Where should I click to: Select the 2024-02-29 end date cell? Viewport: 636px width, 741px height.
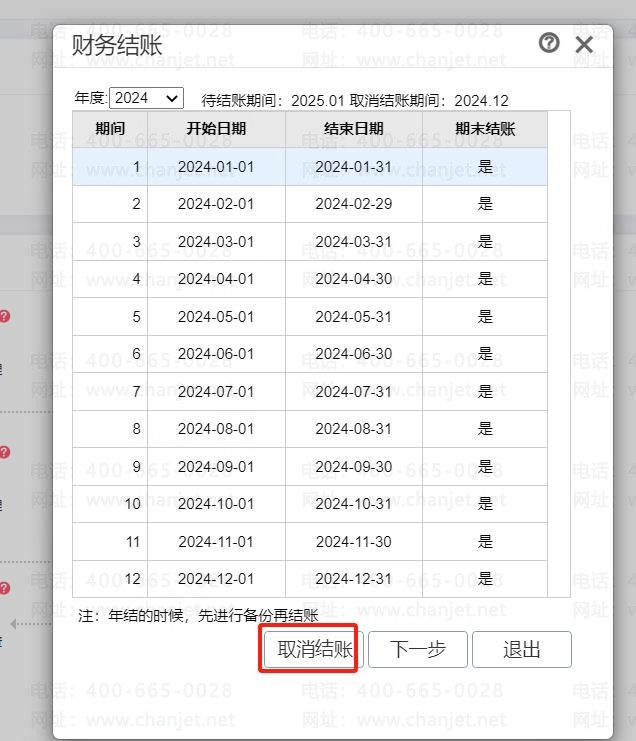tap(354, 204)
